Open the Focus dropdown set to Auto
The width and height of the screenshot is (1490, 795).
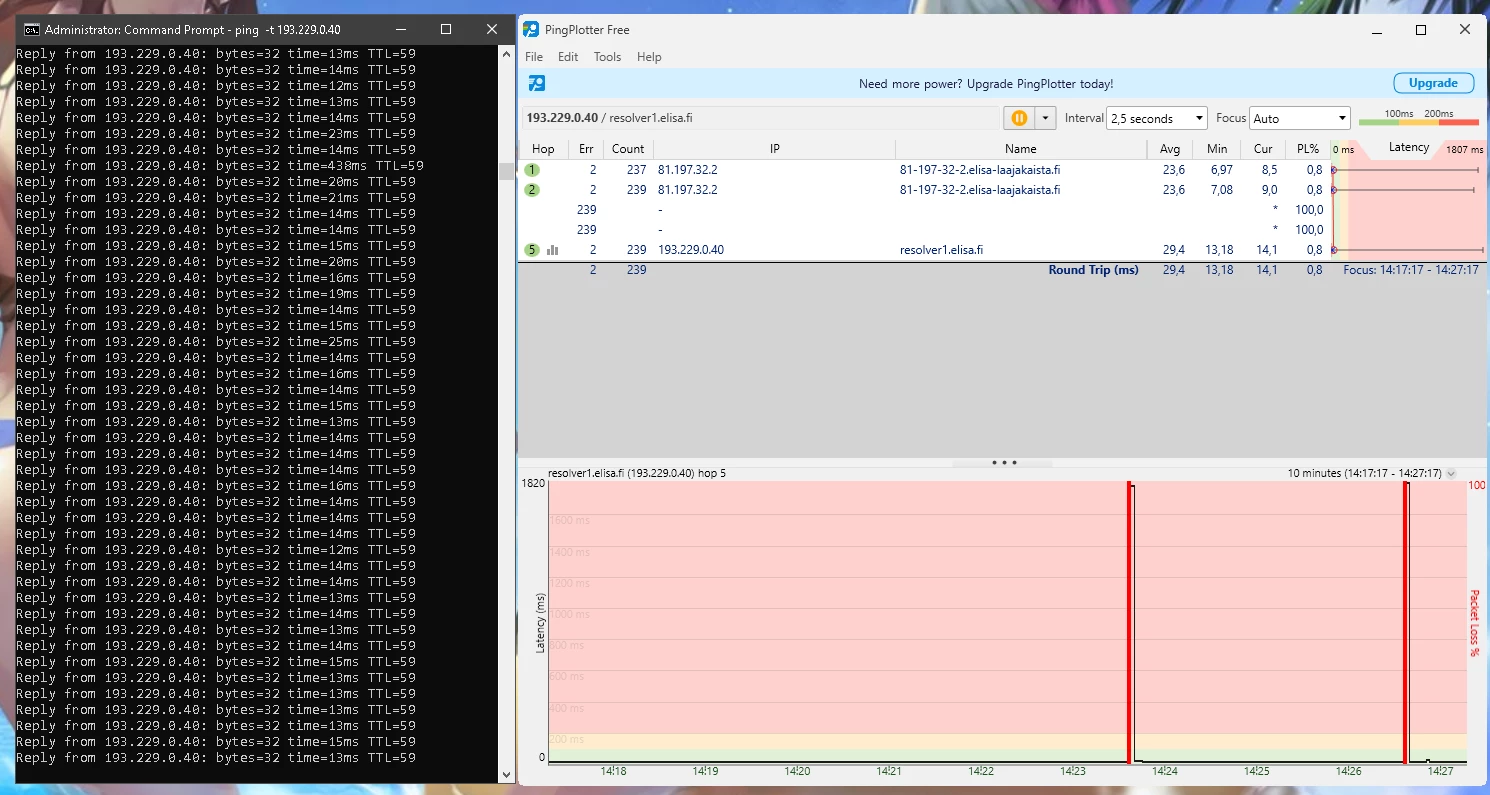[x=1300, y=118]
